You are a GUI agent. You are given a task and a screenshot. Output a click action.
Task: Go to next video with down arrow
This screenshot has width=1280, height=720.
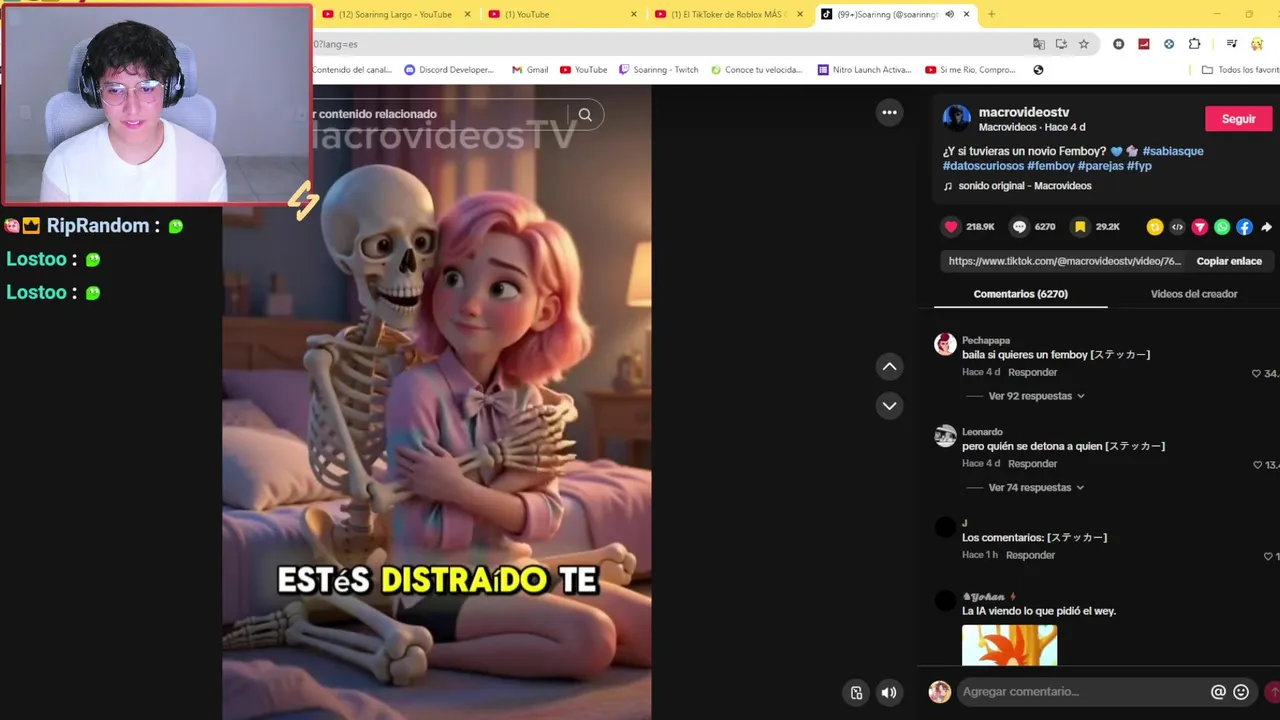(x=889, y=405)
